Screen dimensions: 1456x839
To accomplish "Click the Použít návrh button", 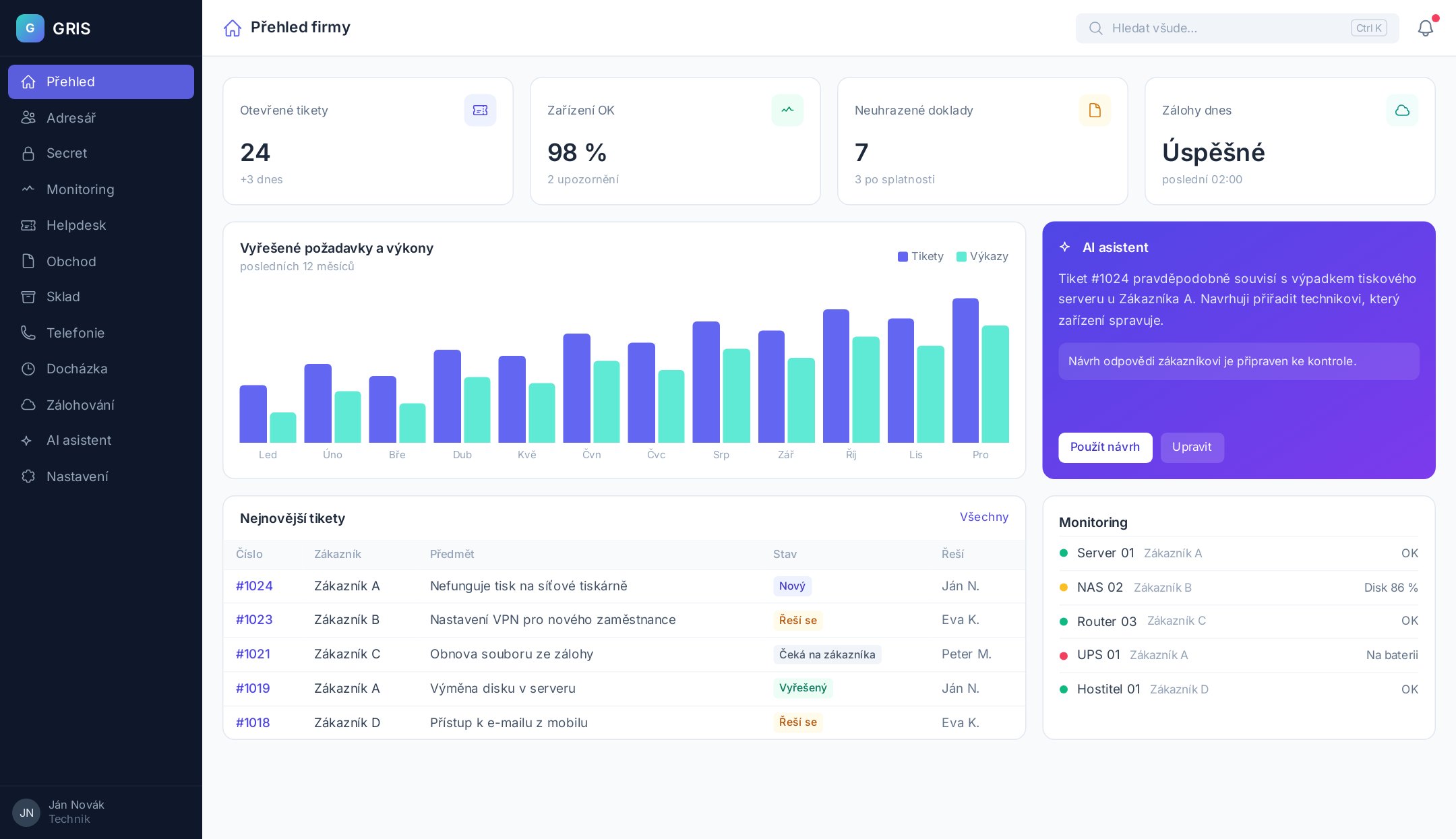I will click(1105, 447).
